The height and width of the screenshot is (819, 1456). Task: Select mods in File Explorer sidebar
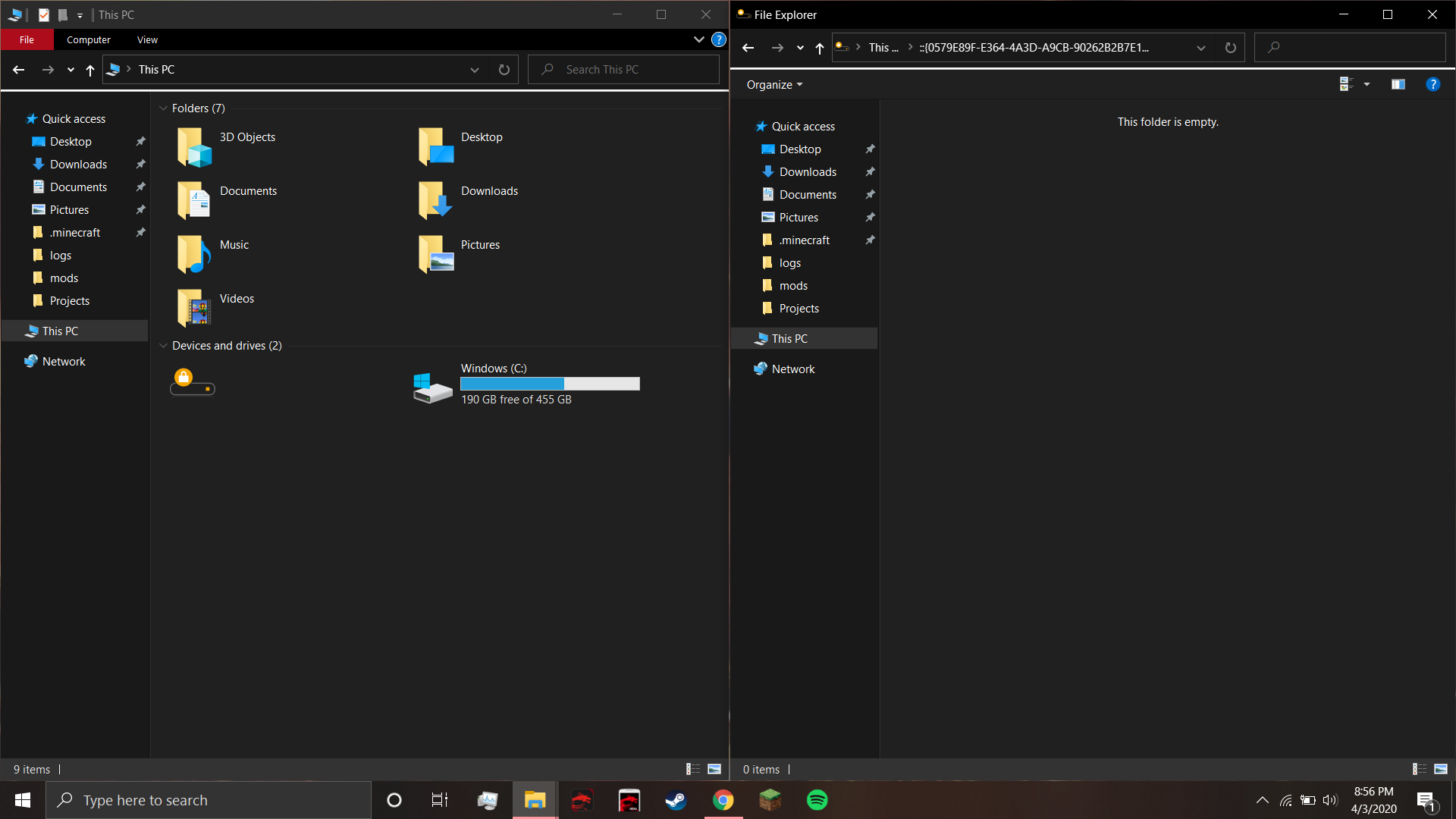(793, 286)
